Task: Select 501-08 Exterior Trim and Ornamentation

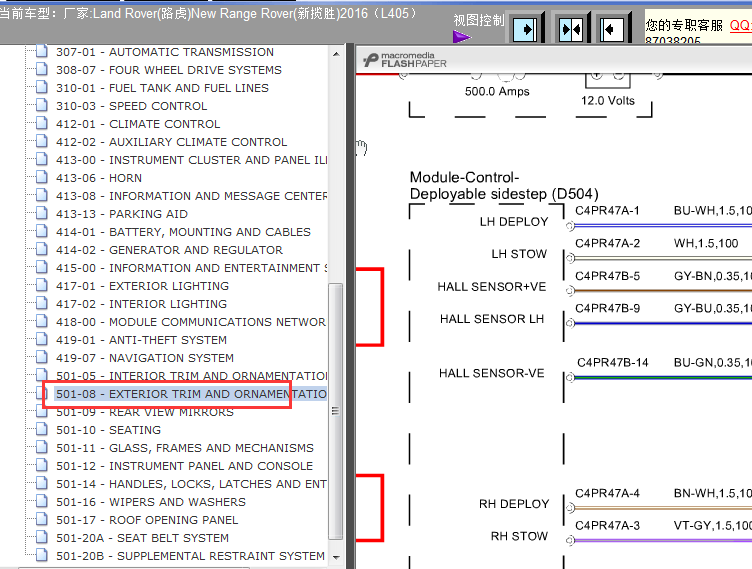Action: tap(191, 394)
